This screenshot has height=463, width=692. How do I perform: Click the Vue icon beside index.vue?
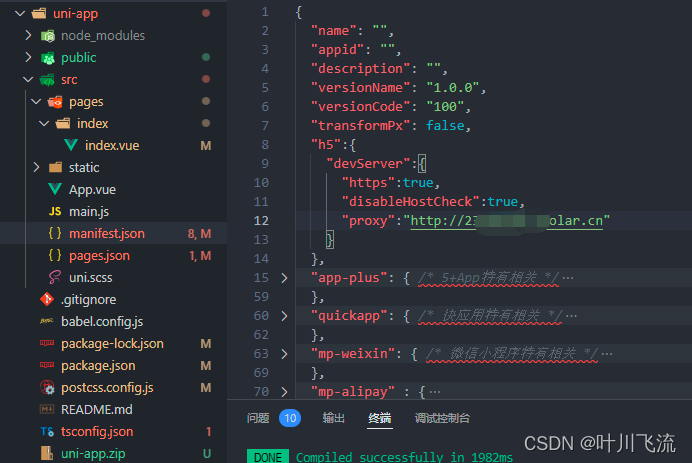pos(71,145)
